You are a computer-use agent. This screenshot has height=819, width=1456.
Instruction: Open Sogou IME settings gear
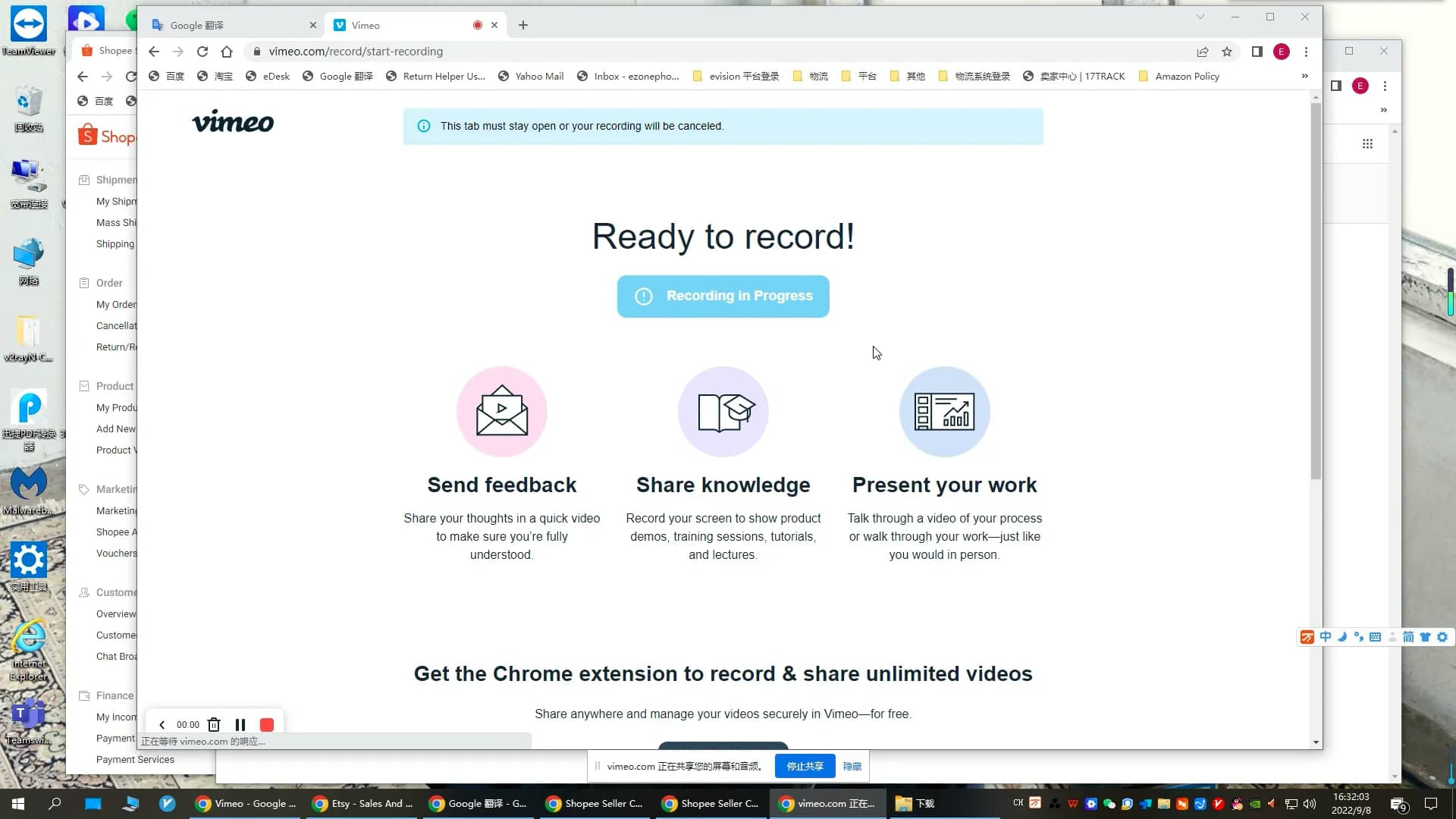pyautogui.click(x=1442, y=637)
